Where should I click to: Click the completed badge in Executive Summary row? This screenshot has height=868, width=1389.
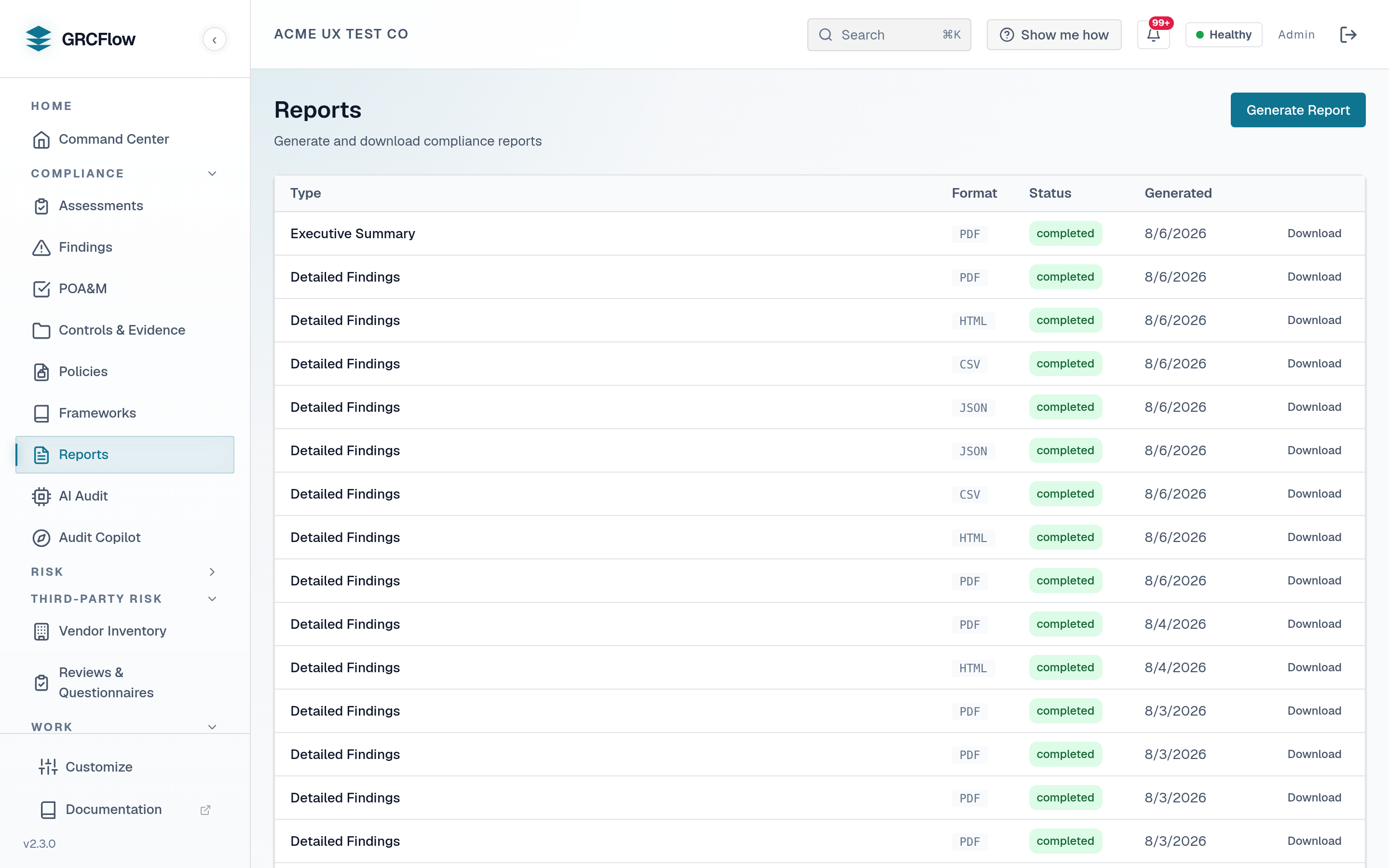pyautogui.click(x=1065, y=234)
